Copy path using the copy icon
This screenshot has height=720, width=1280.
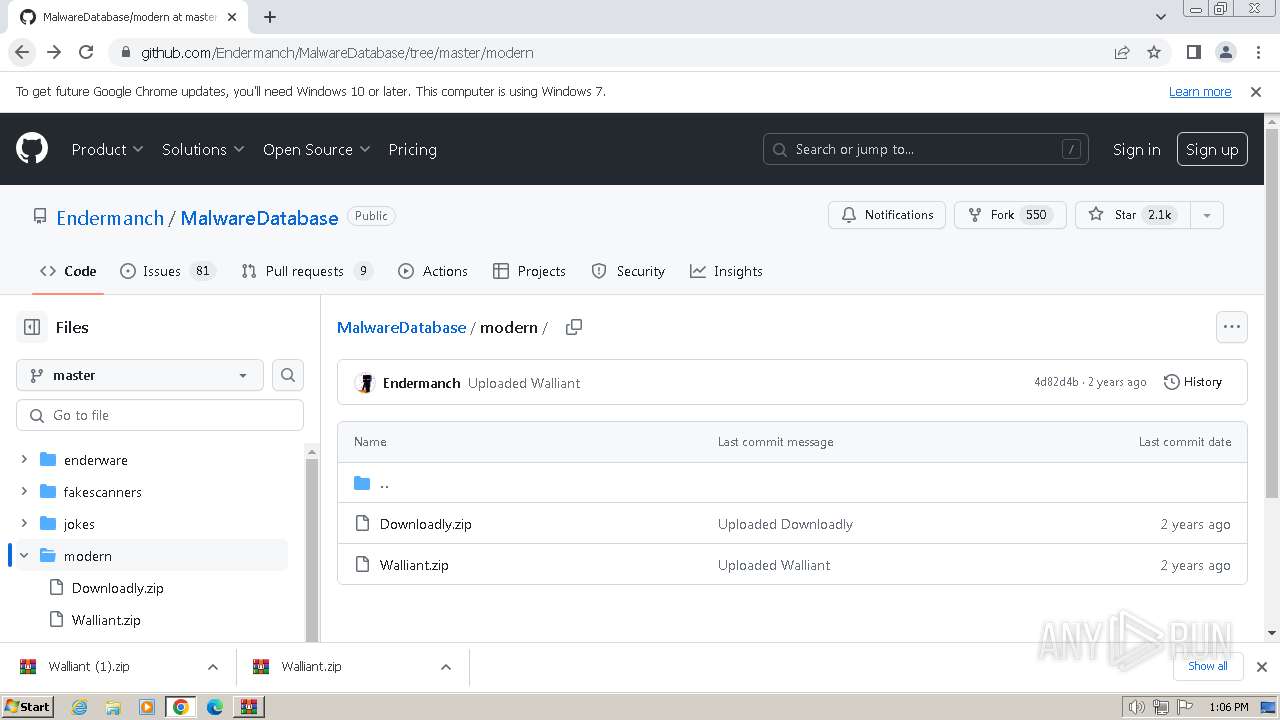coord(573,327)
